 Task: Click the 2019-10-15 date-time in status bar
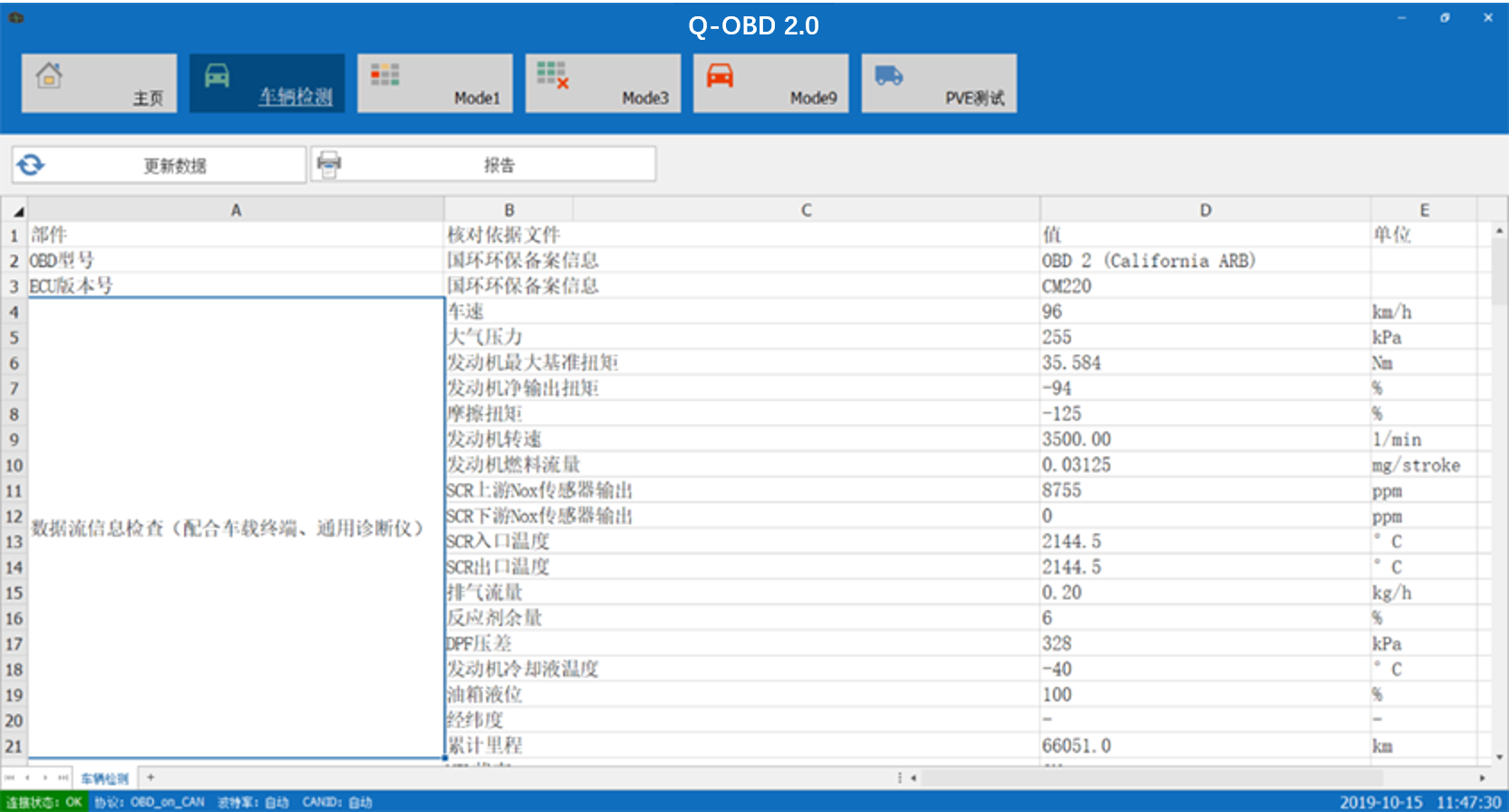point(1420,802)
